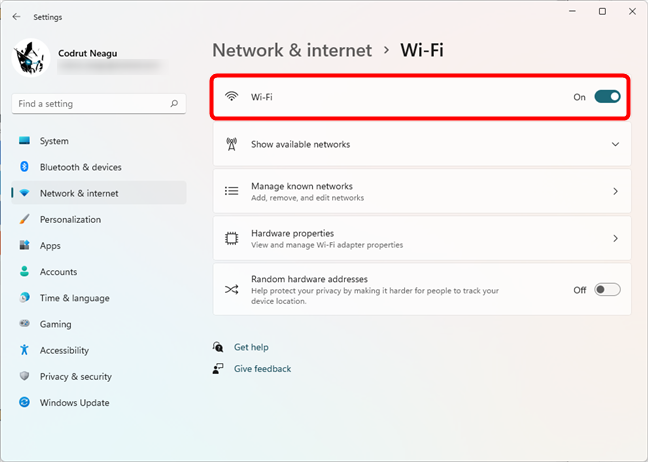The width and height of the screenshot is (648, 462).
Task: Click the Codrut Neagu account name
Action: pyautogui.click(x=88, y=53)
